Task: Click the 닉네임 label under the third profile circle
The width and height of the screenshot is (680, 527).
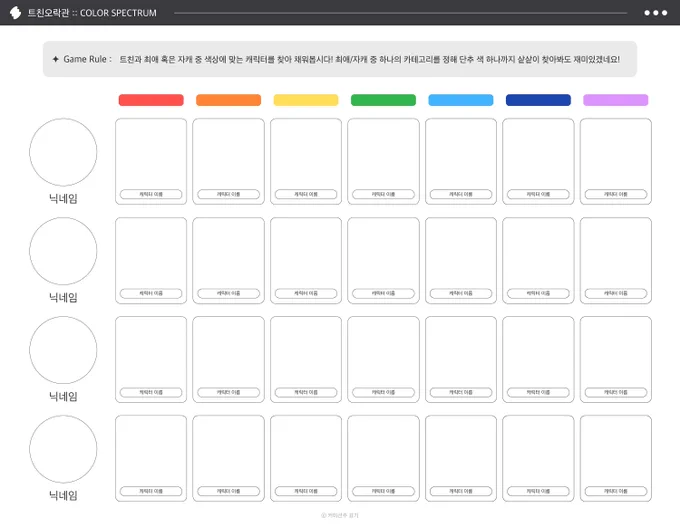Action: (63, 396)
